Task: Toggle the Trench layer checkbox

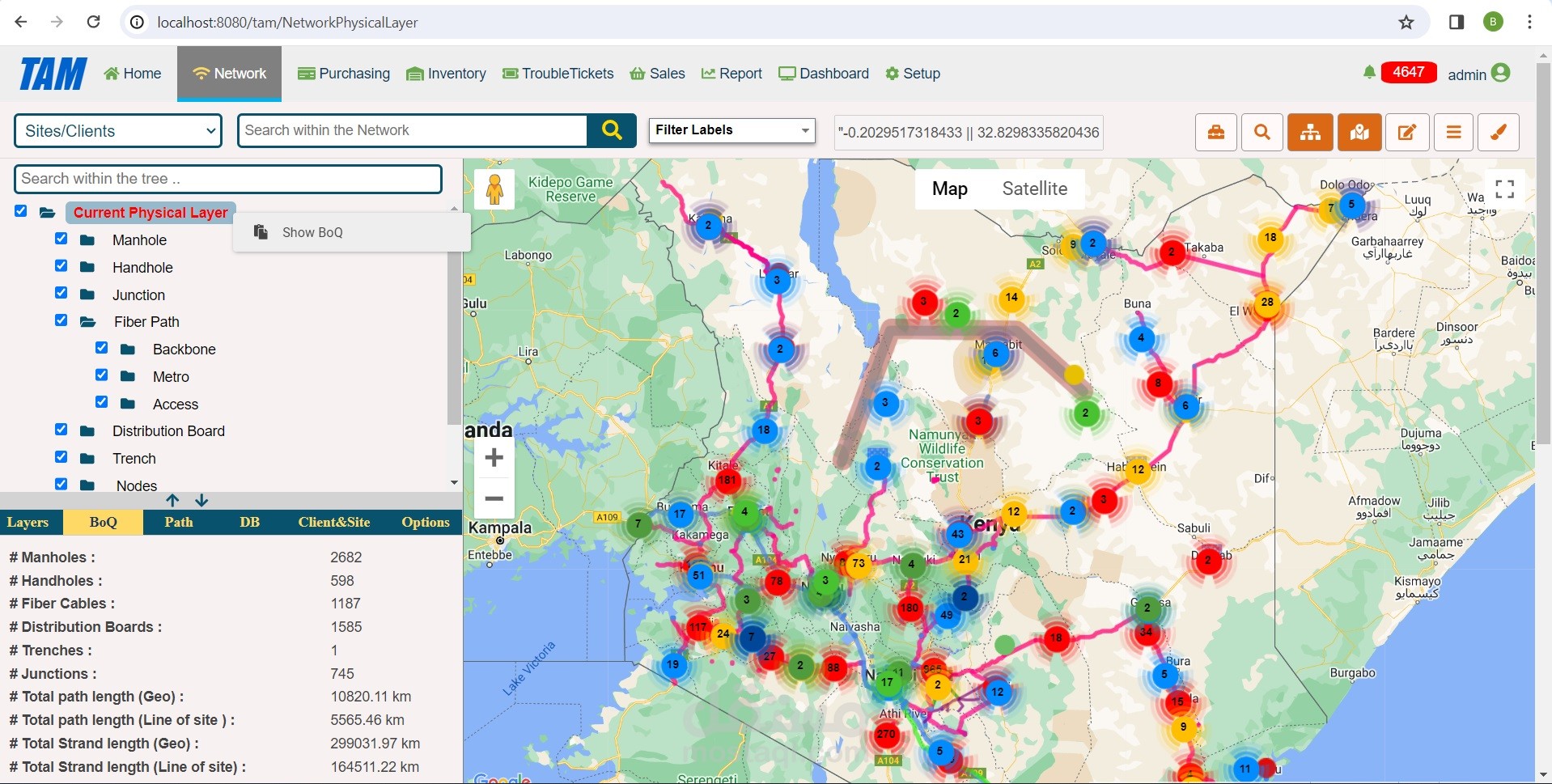Action: (x=61, y=456)
